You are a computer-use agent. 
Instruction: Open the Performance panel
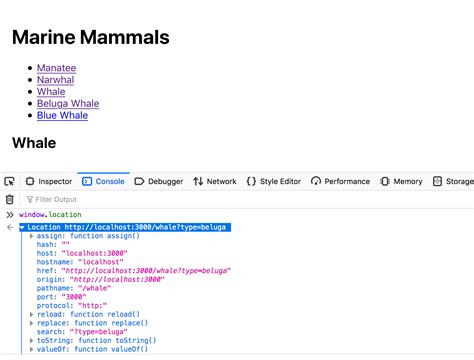tap(340, 181)
